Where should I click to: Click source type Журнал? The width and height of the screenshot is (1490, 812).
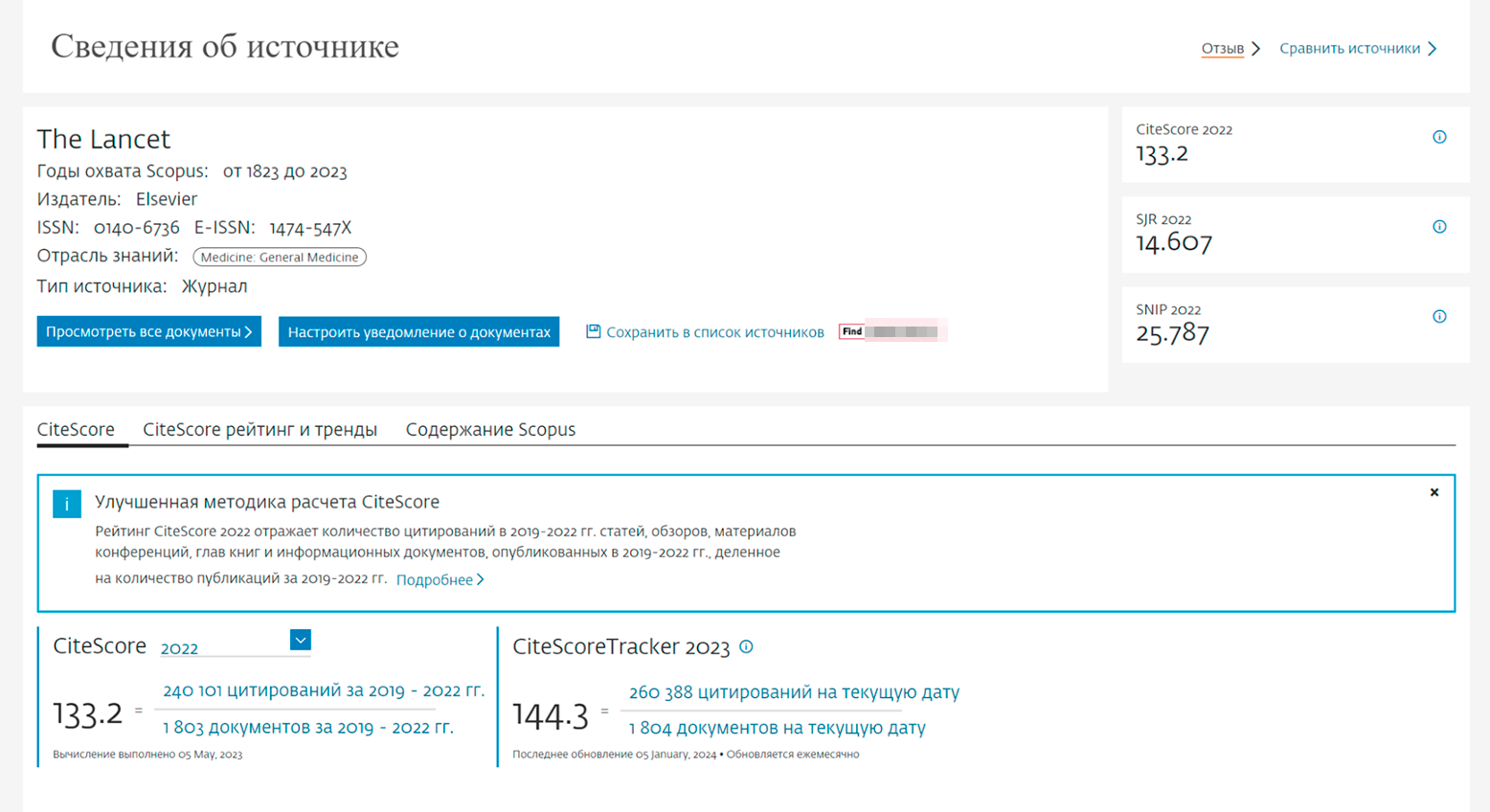coord(214,286)
